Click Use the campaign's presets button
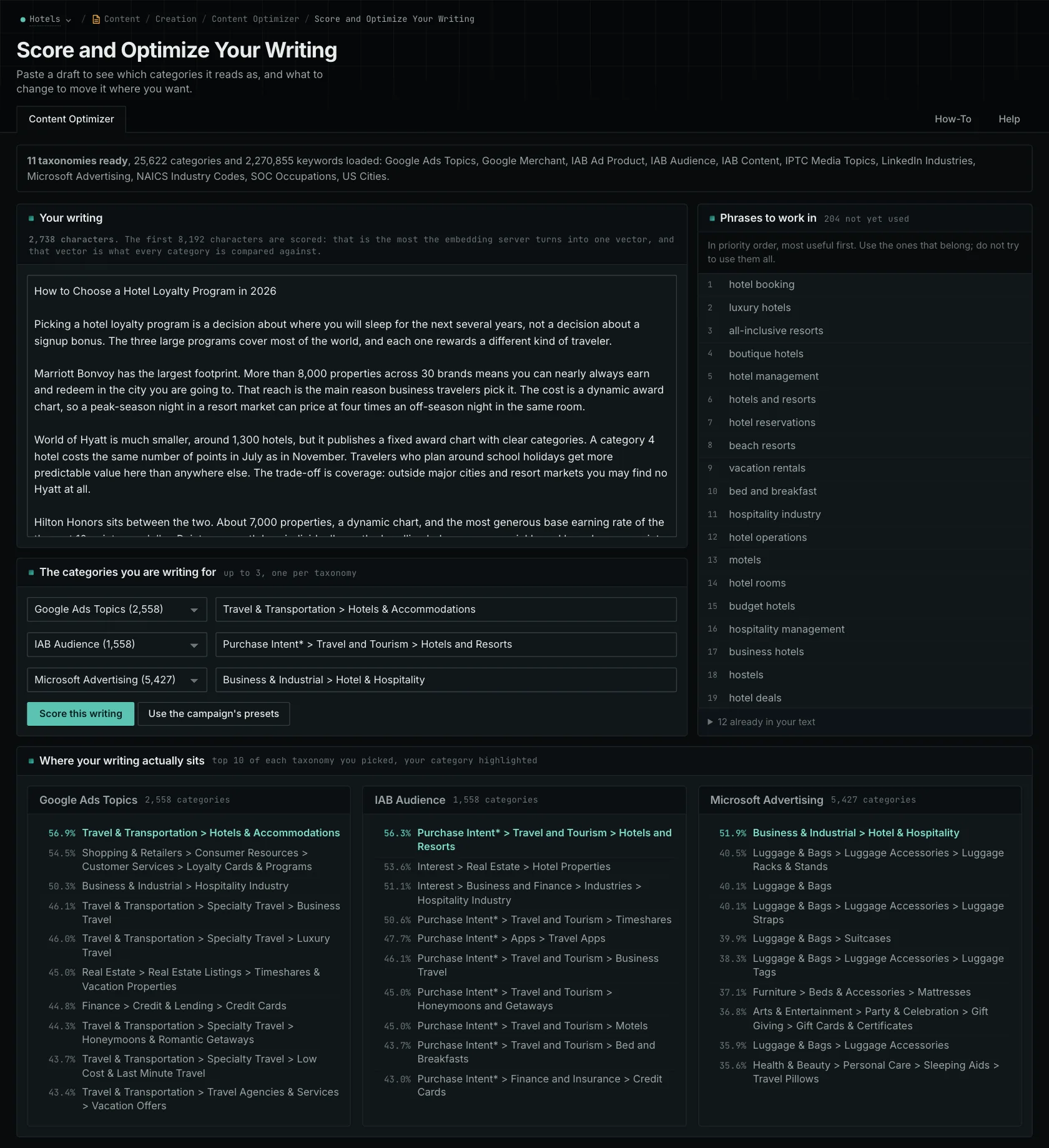Image resolution: width=1049 pixels, height=1148 pixels. (x=214, y=714)
